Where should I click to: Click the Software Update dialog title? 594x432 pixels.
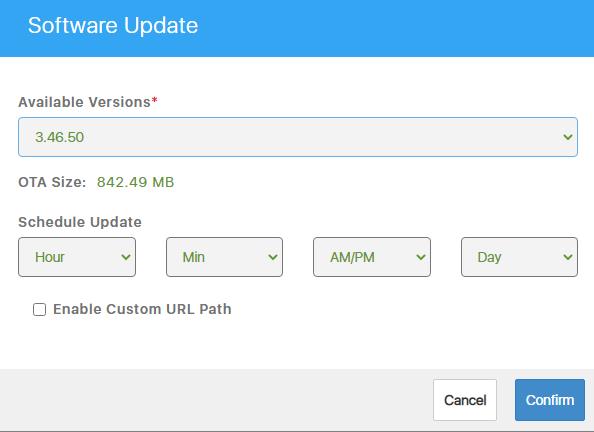(x=113, y=26)
